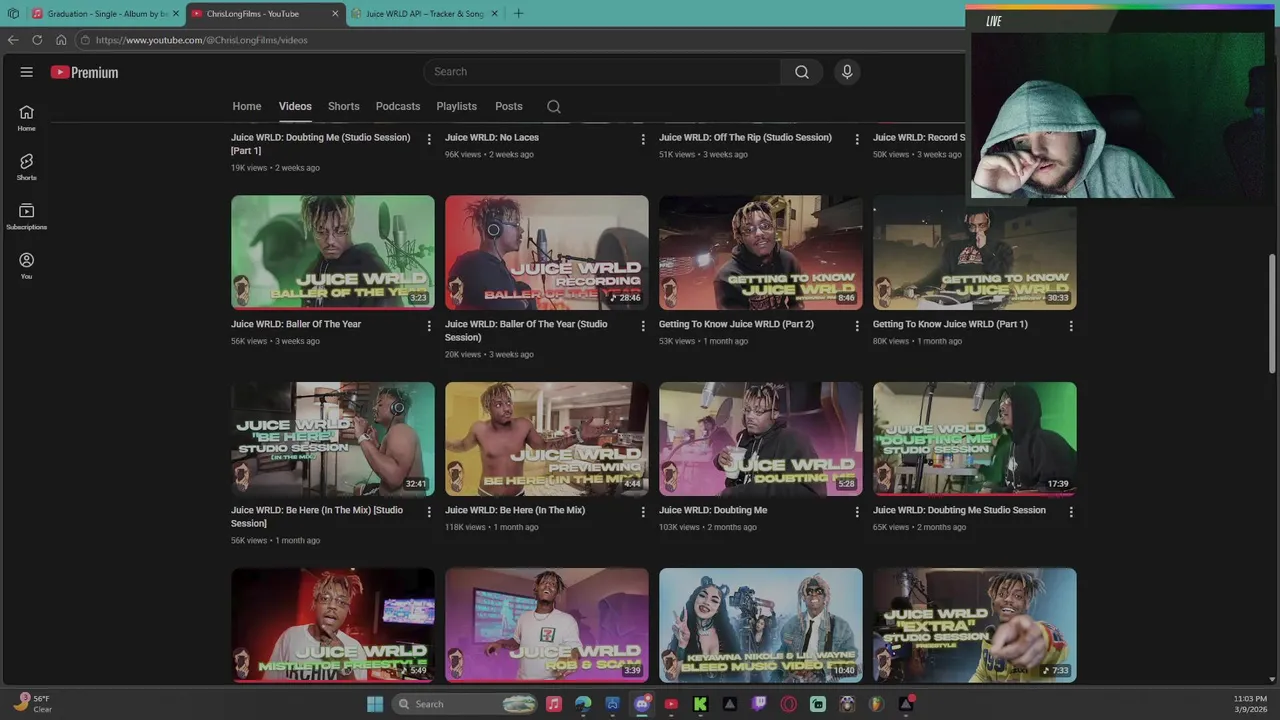Screen dimensions: 1280x720
Task: Play the Baller Of The Year 3:23 thumbnail
Action: pos(333,252)
